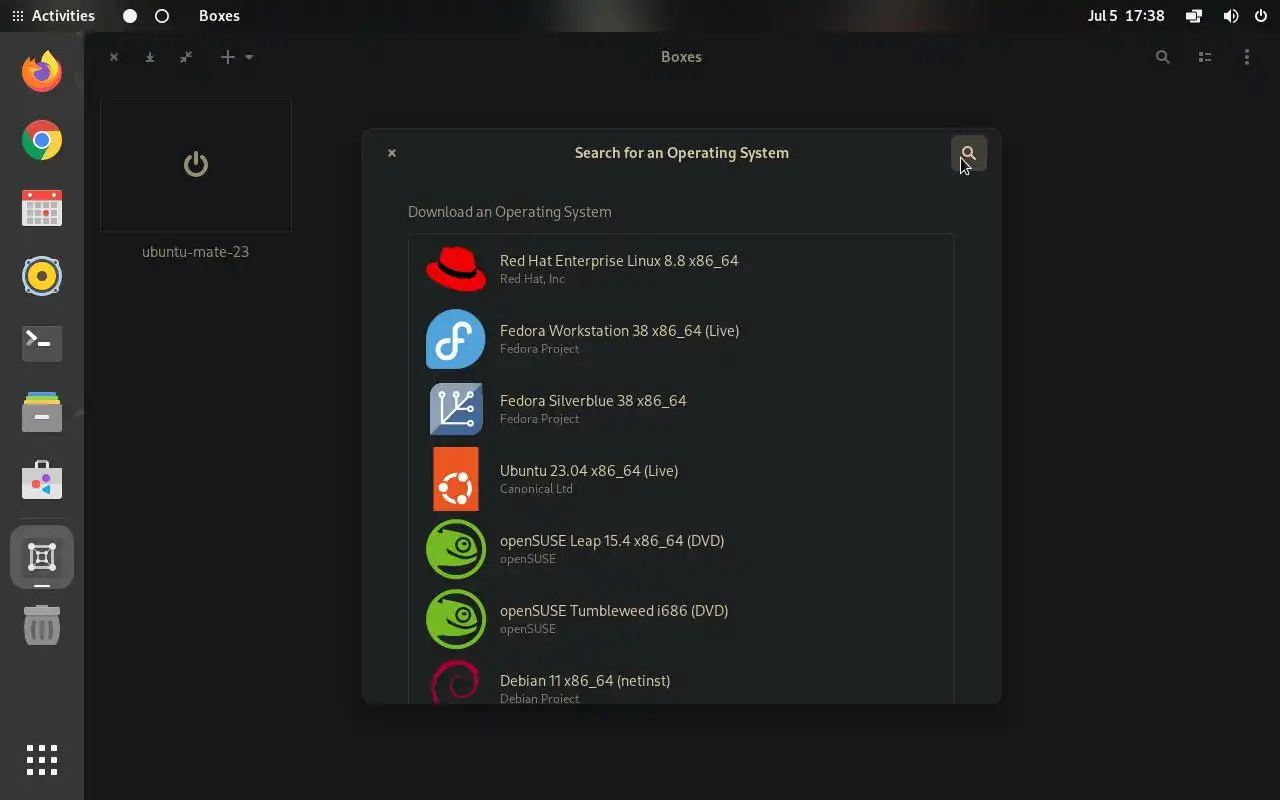Click the X button in Boxes toolbar
Viewport: 1280px width, 800px height.
[114, 57]
